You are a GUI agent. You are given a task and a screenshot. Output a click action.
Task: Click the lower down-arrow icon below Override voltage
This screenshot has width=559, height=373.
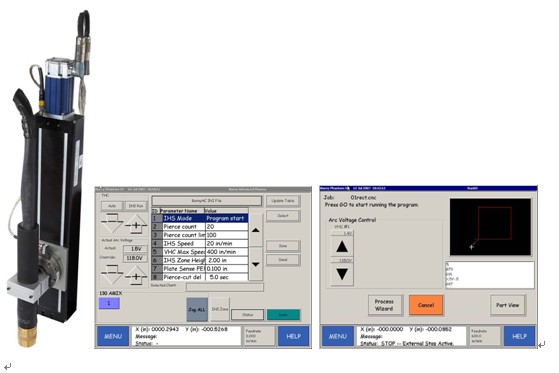[x=112, y=275]
